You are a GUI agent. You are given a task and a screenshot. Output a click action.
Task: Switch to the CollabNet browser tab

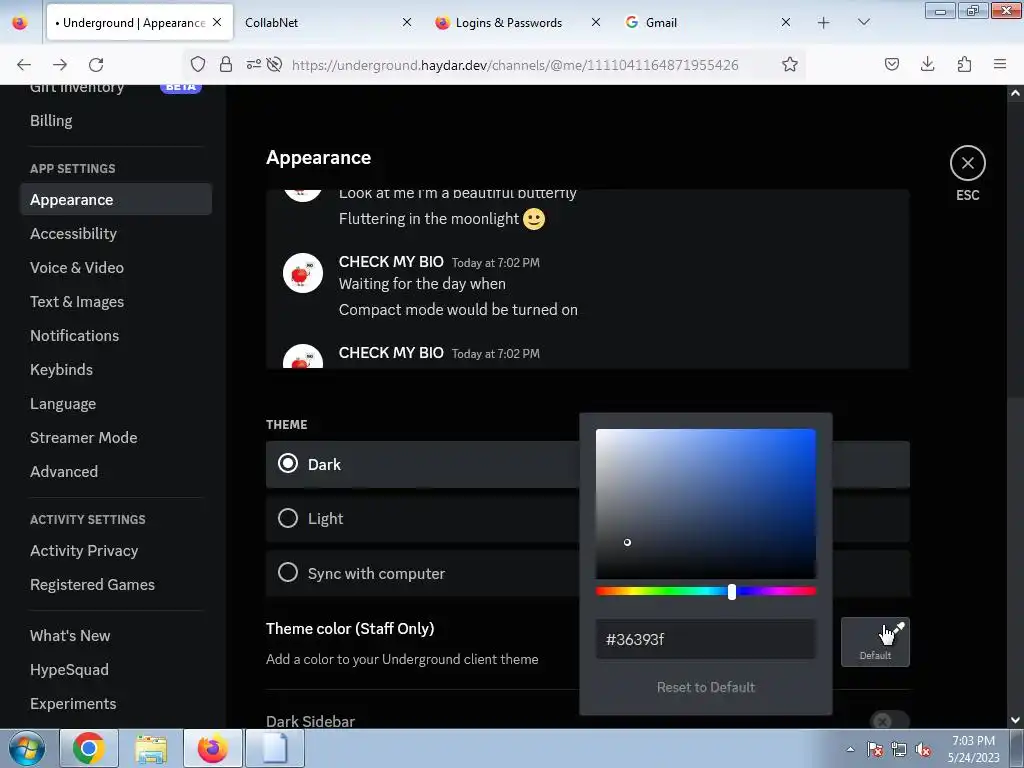327,22
